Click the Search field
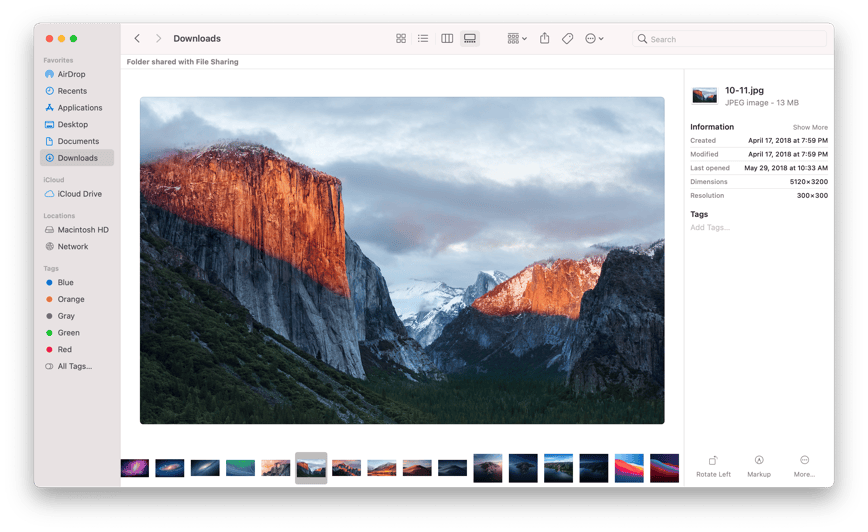Viewport: 868px width, 532px height. 729,39
